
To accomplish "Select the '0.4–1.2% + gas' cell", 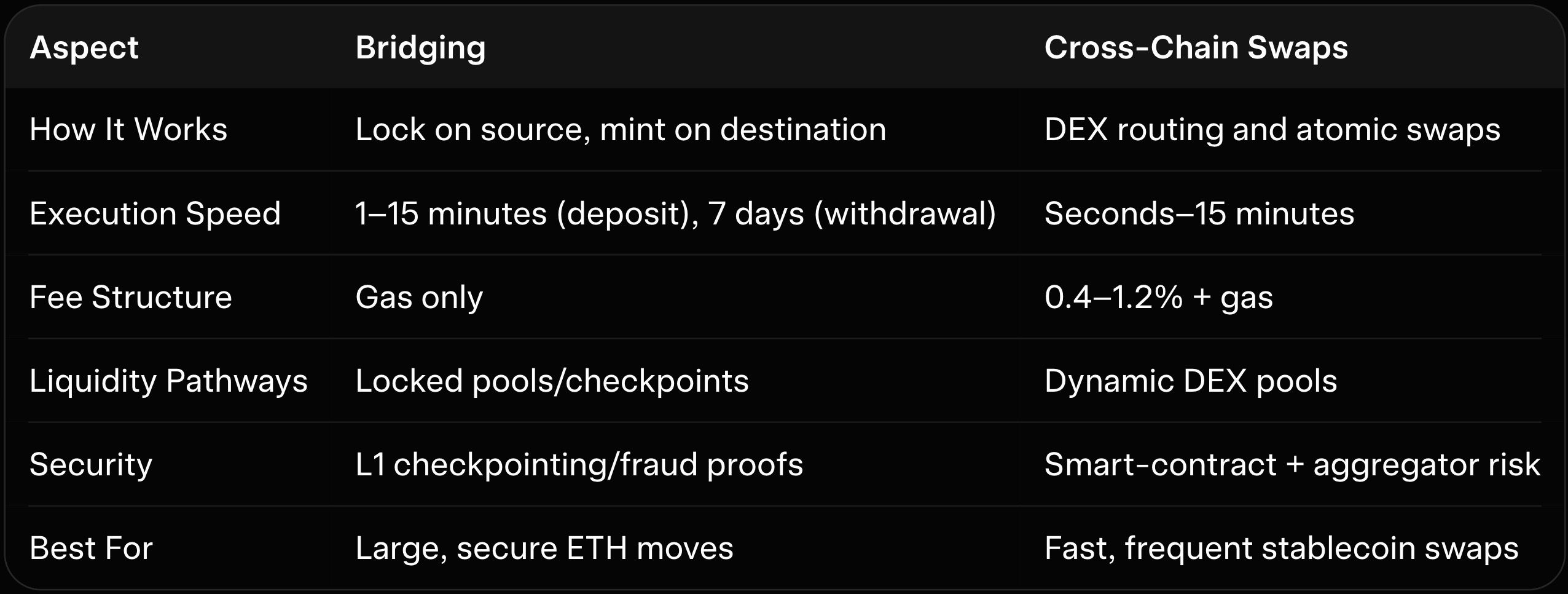I will click(1158, 297).
